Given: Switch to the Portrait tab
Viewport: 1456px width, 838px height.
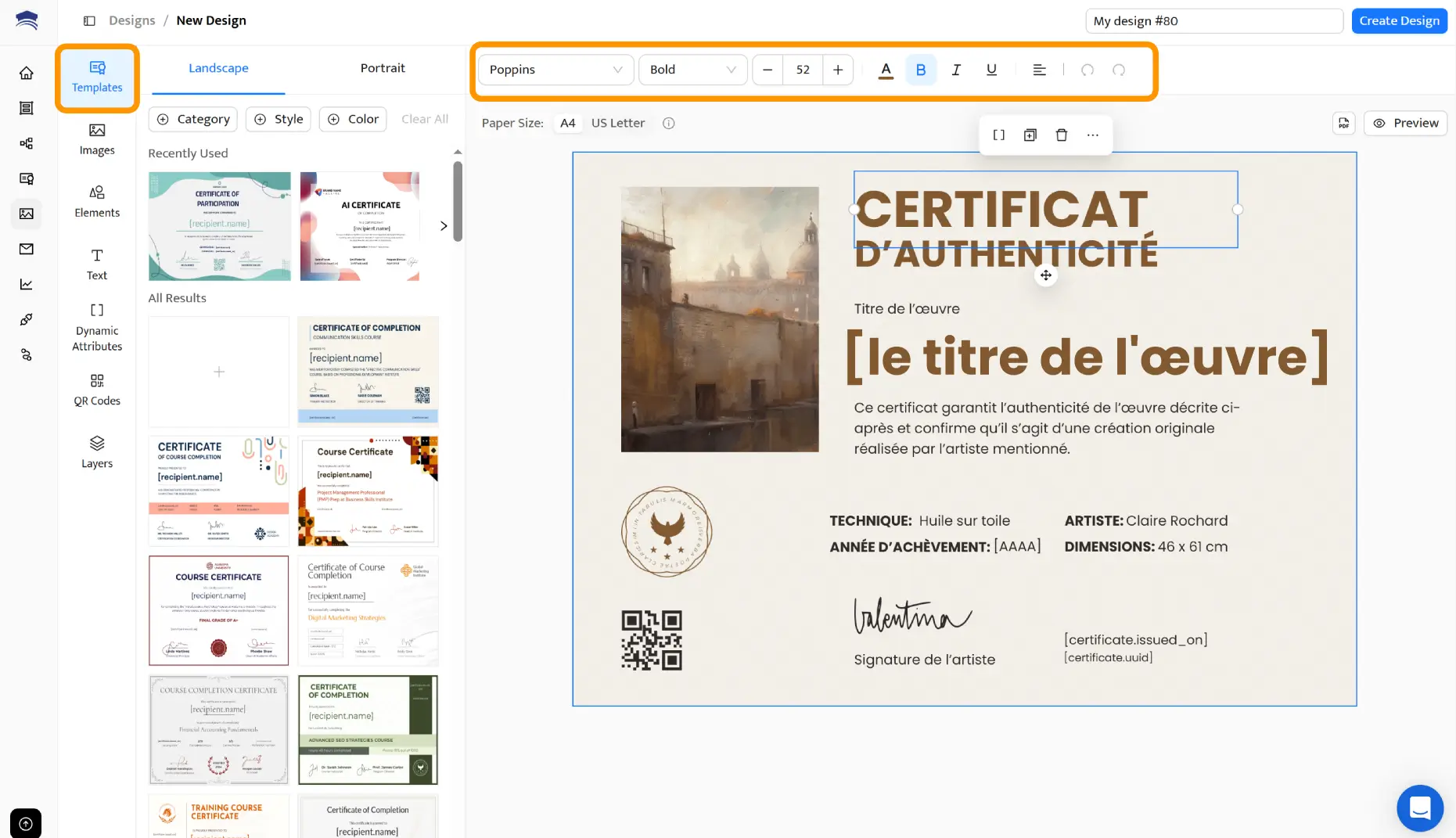Looking at the screenshot, I should coord(383,68).
